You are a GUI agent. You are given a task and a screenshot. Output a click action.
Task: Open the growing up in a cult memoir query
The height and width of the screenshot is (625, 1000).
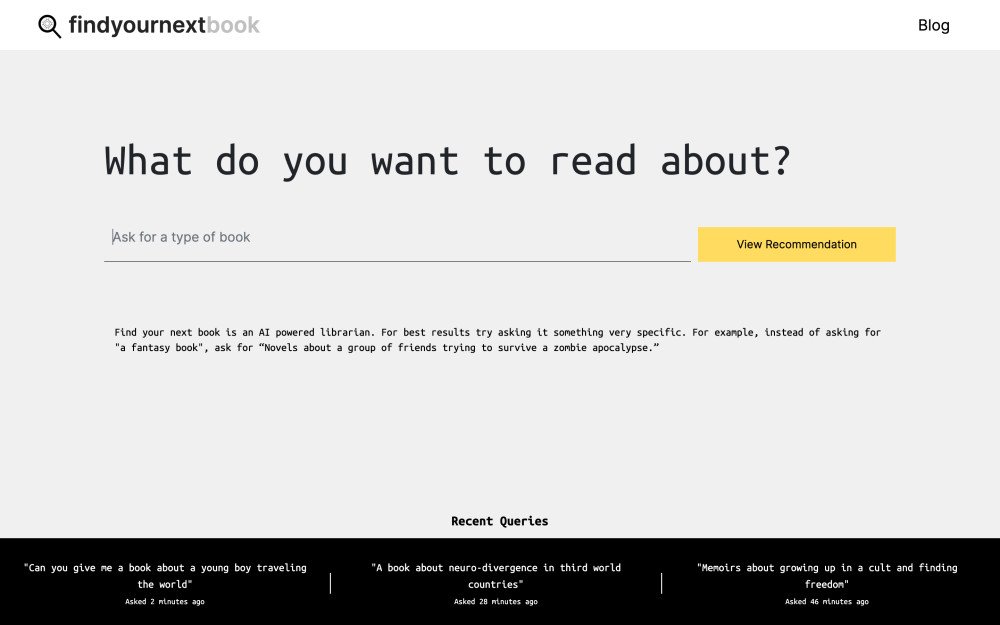(827, 575)
